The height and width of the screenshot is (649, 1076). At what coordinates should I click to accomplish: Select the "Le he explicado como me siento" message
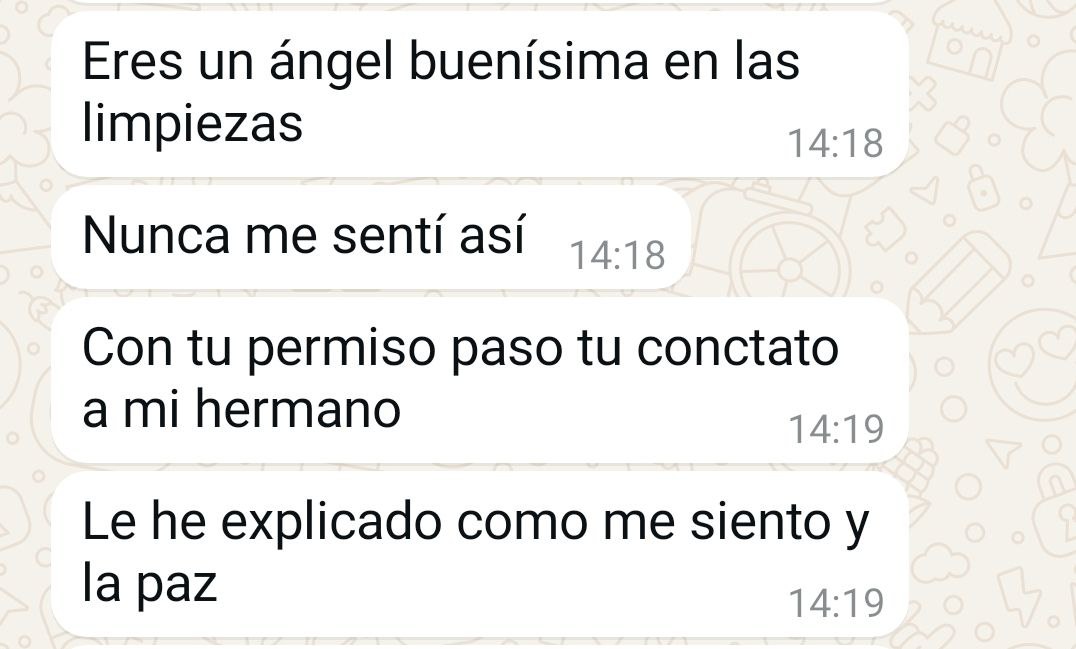click(x=480, y=554)
